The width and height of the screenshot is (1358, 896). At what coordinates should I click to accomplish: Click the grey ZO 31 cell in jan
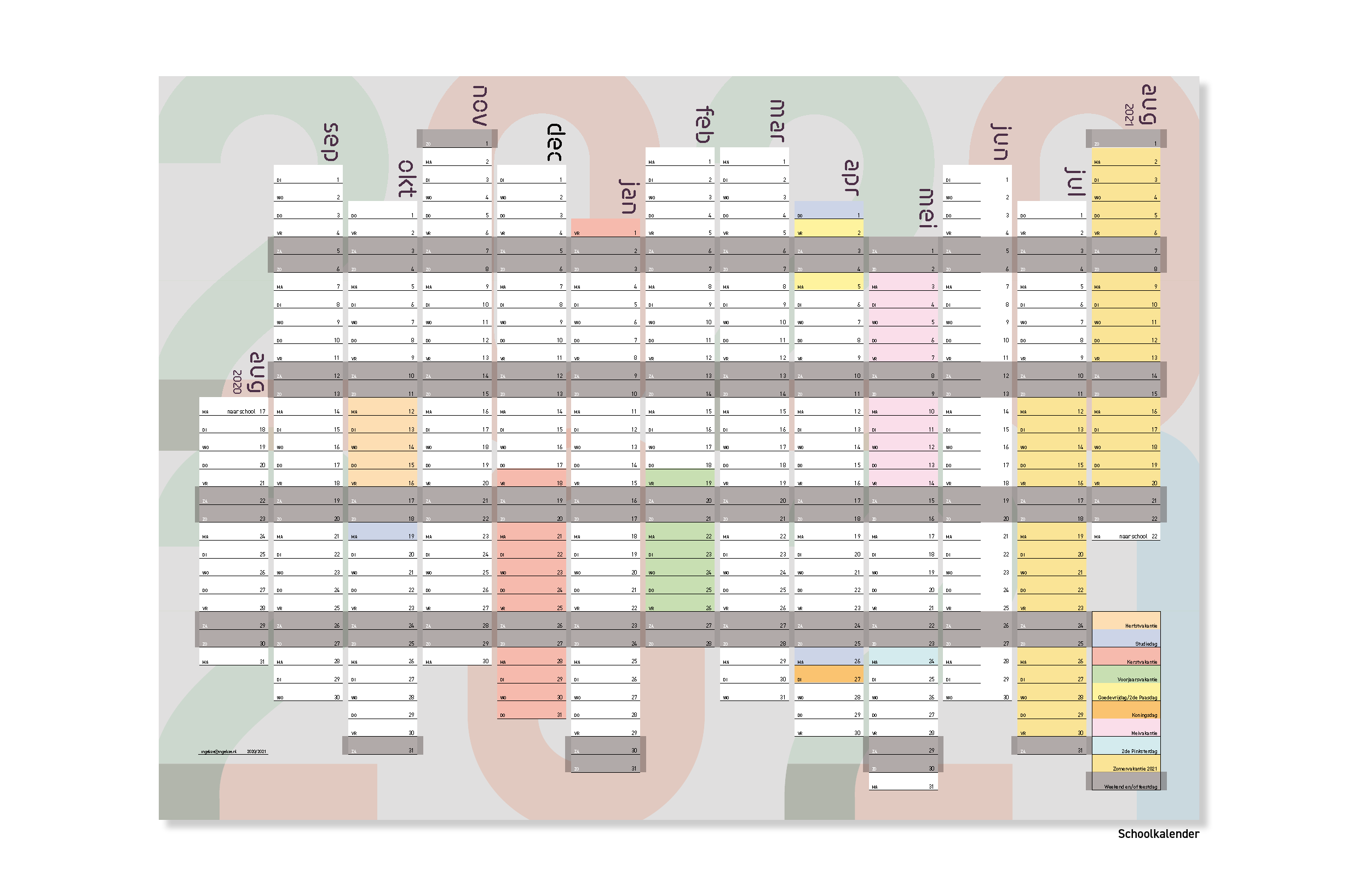click(x=605, y=764)
